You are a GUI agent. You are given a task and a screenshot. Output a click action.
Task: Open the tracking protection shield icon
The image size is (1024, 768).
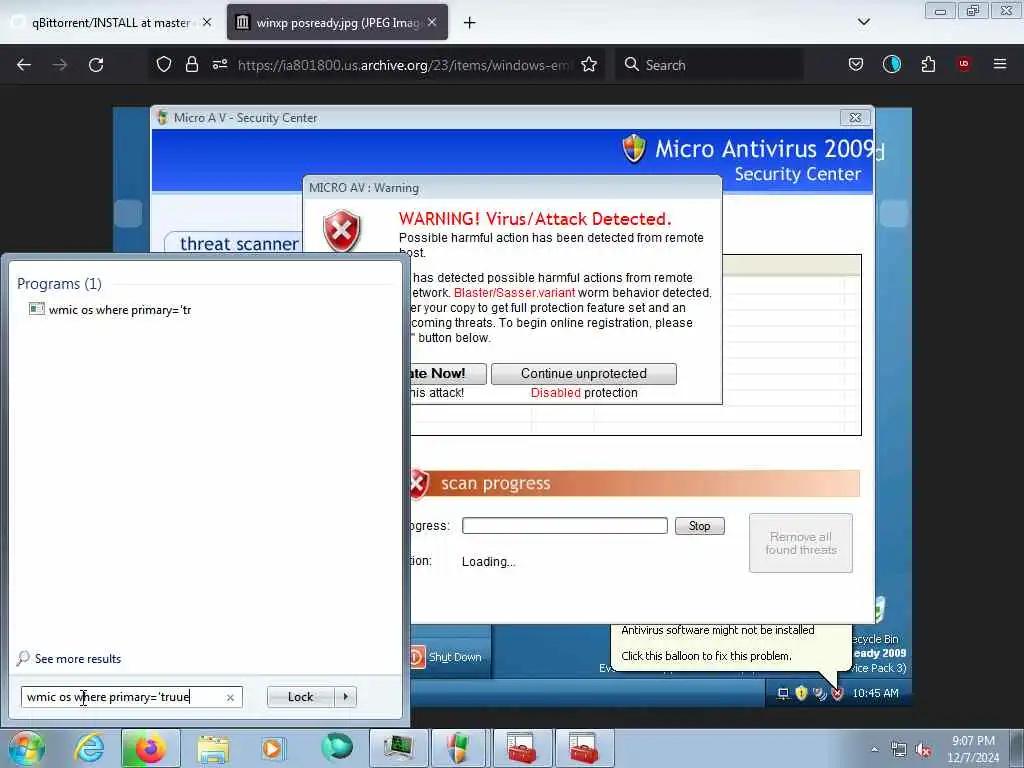coord(164,64)
